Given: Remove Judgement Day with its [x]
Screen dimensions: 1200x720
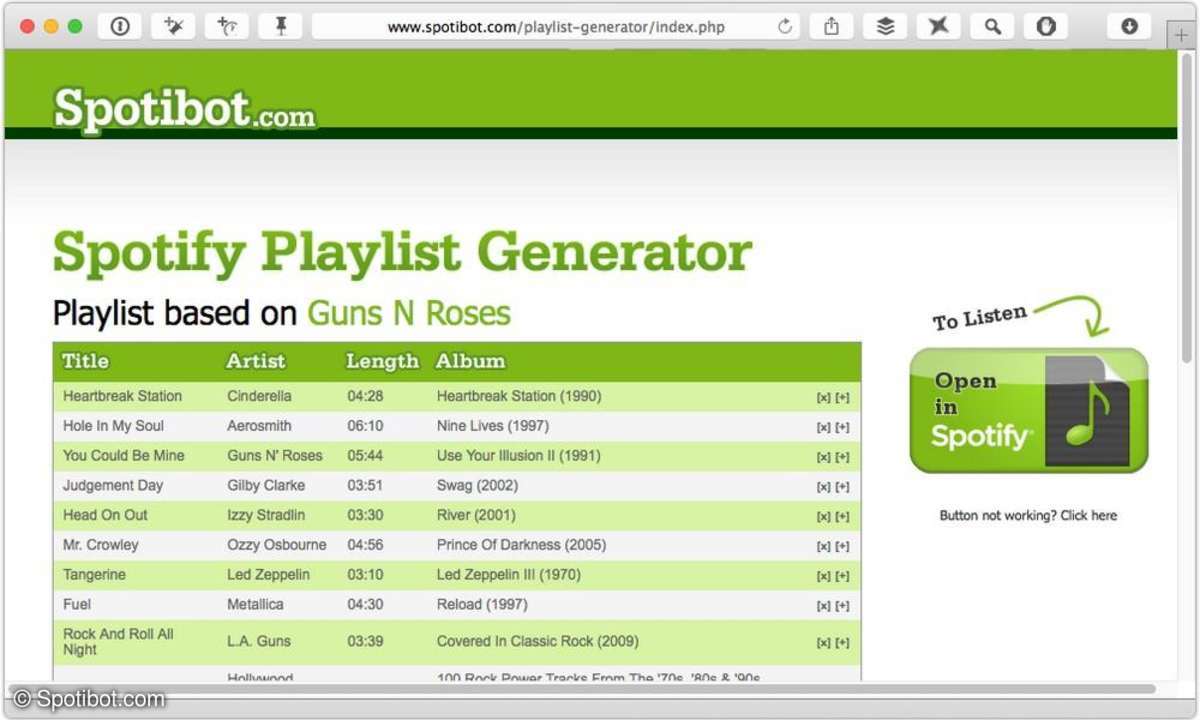Looking at the screenshot, I should tap(823, 487).
